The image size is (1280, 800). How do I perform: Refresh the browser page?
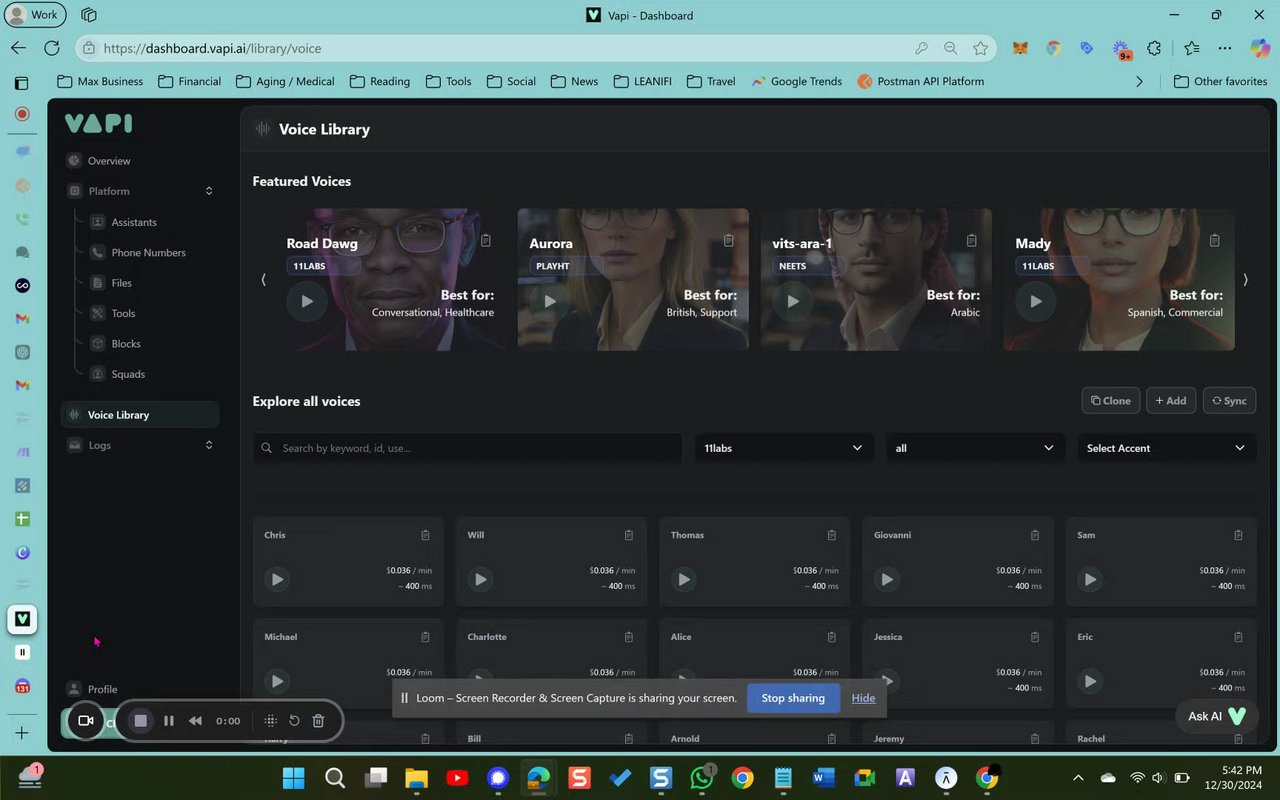pyautogui.click(x=52, y=48)
